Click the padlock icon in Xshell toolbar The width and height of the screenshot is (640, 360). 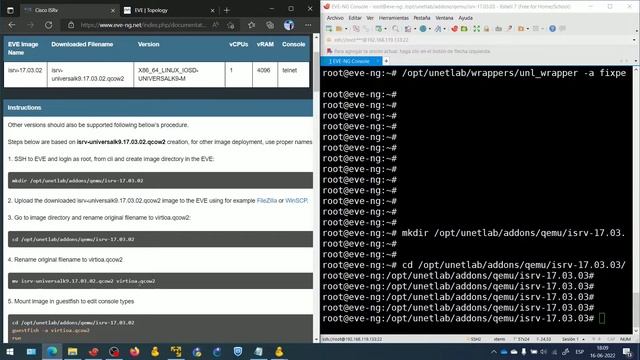486,29
